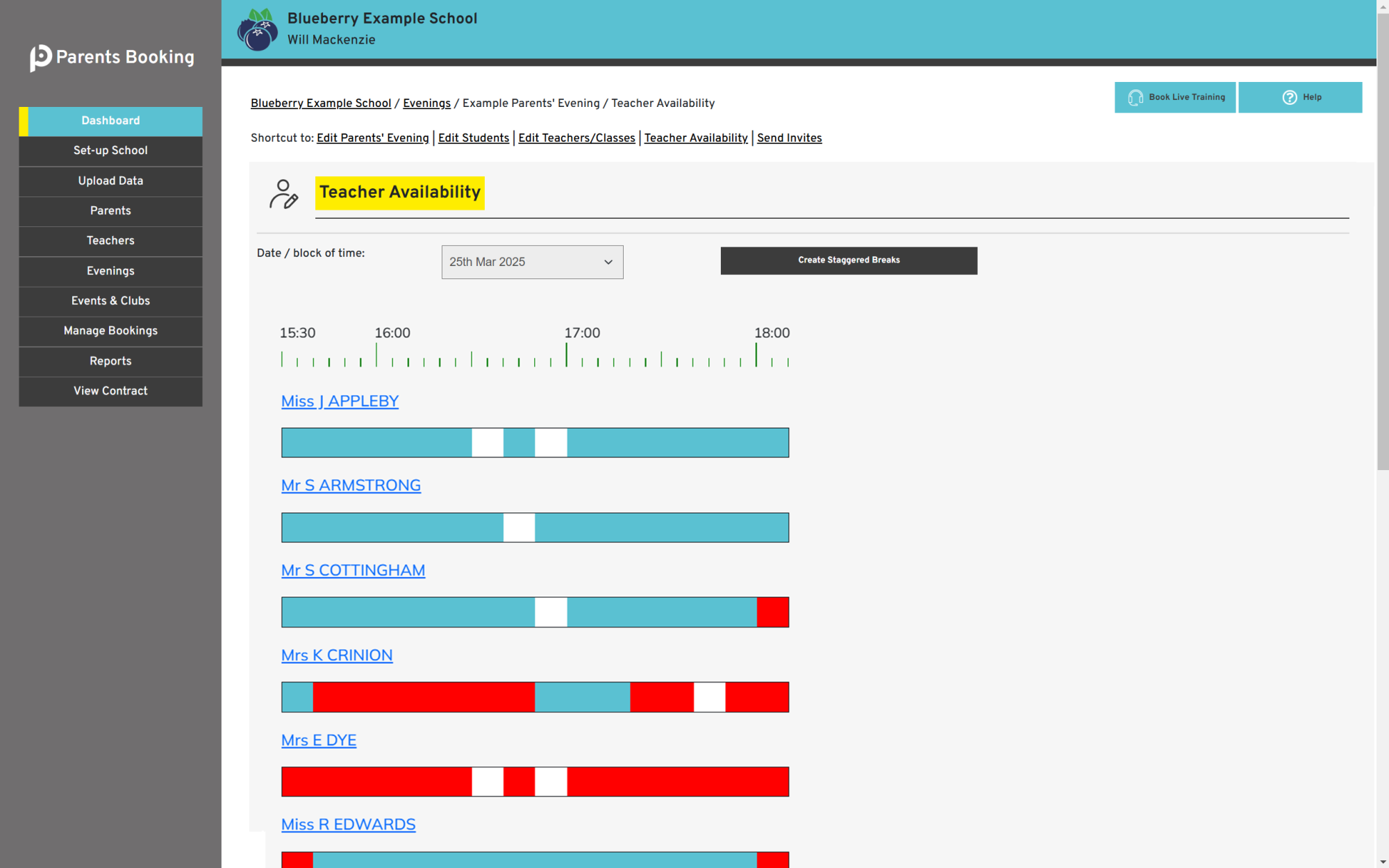Click red block ending Mr S COTTINGHAM's bar
Image resolution: width=1389 pixels, height=868 pixels.
[x=772, y=612]
